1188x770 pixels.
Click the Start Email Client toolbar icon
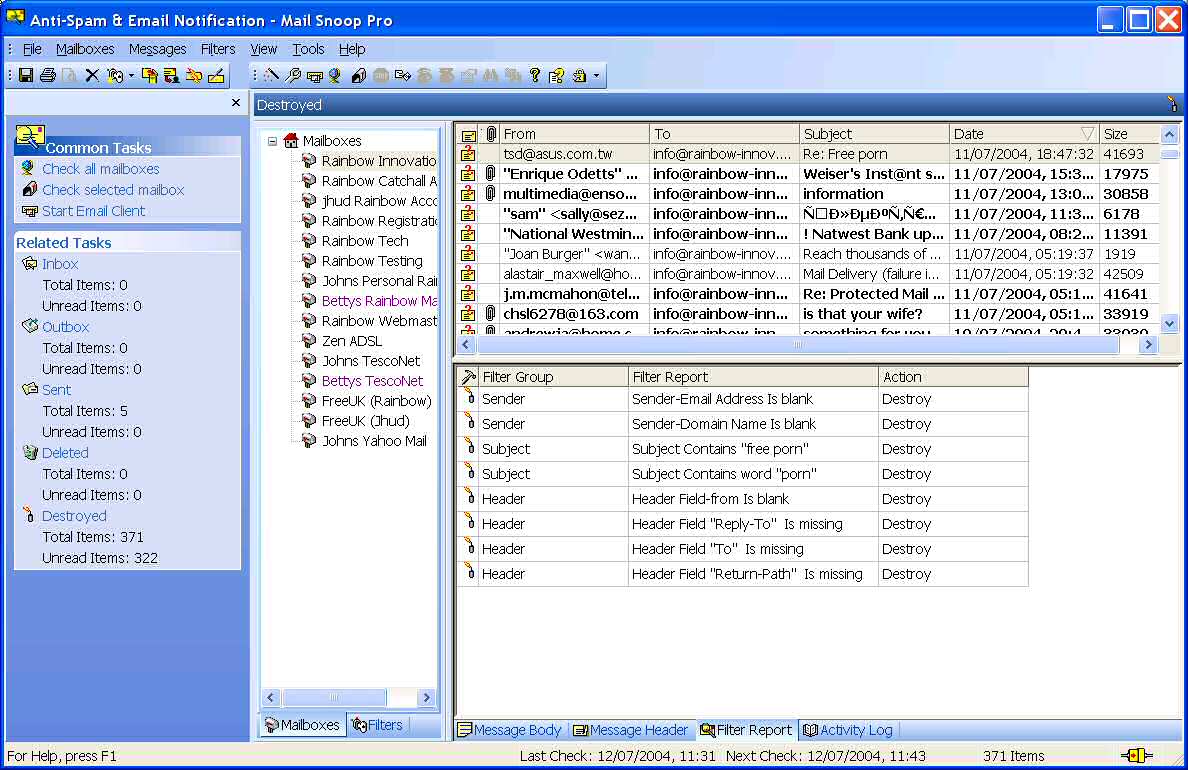click(314, 76)
